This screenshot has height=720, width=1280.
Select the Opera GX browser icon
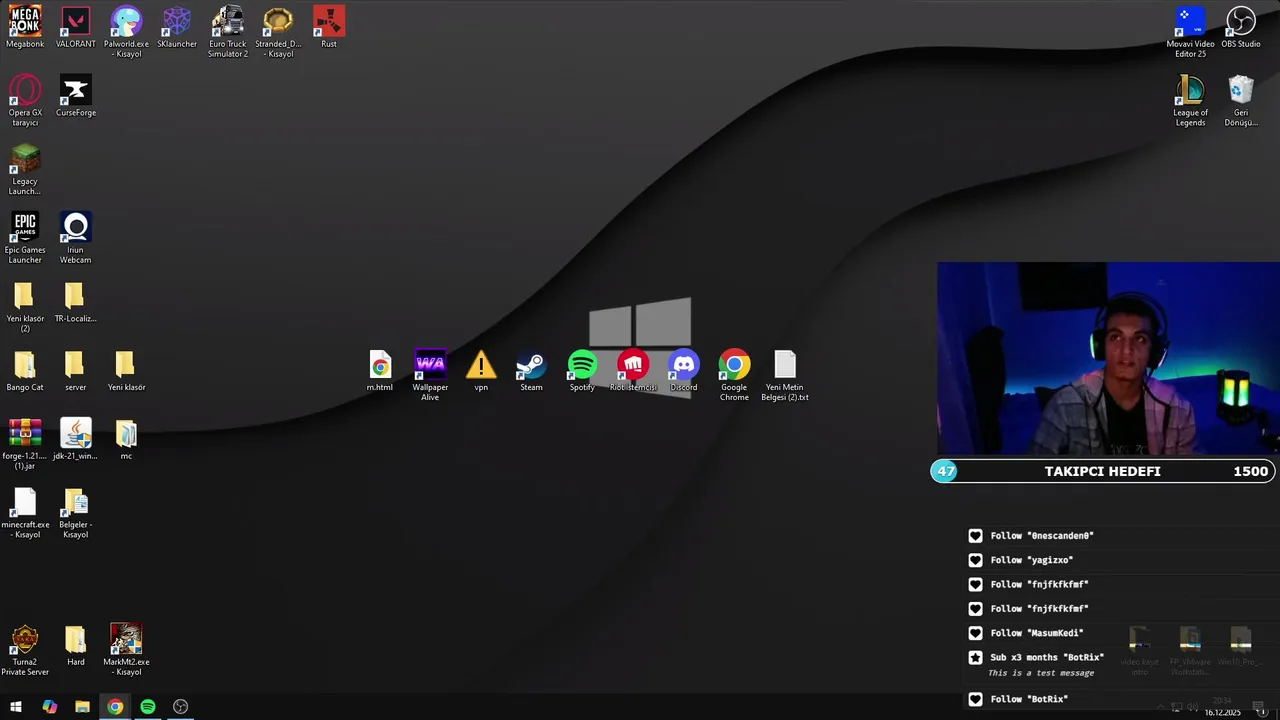click(x=25, y=100)
